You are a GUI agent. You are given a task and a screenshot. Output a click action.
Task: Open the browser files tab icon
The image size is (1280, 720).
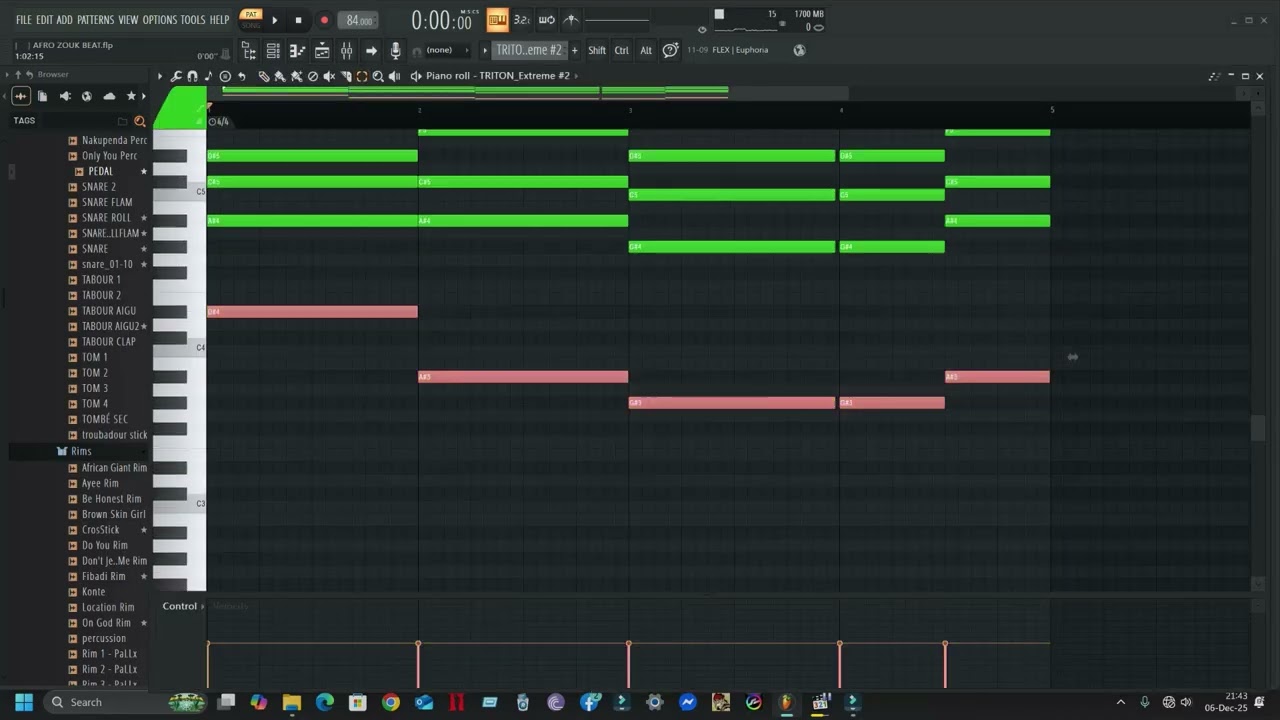tap(43, 96)
